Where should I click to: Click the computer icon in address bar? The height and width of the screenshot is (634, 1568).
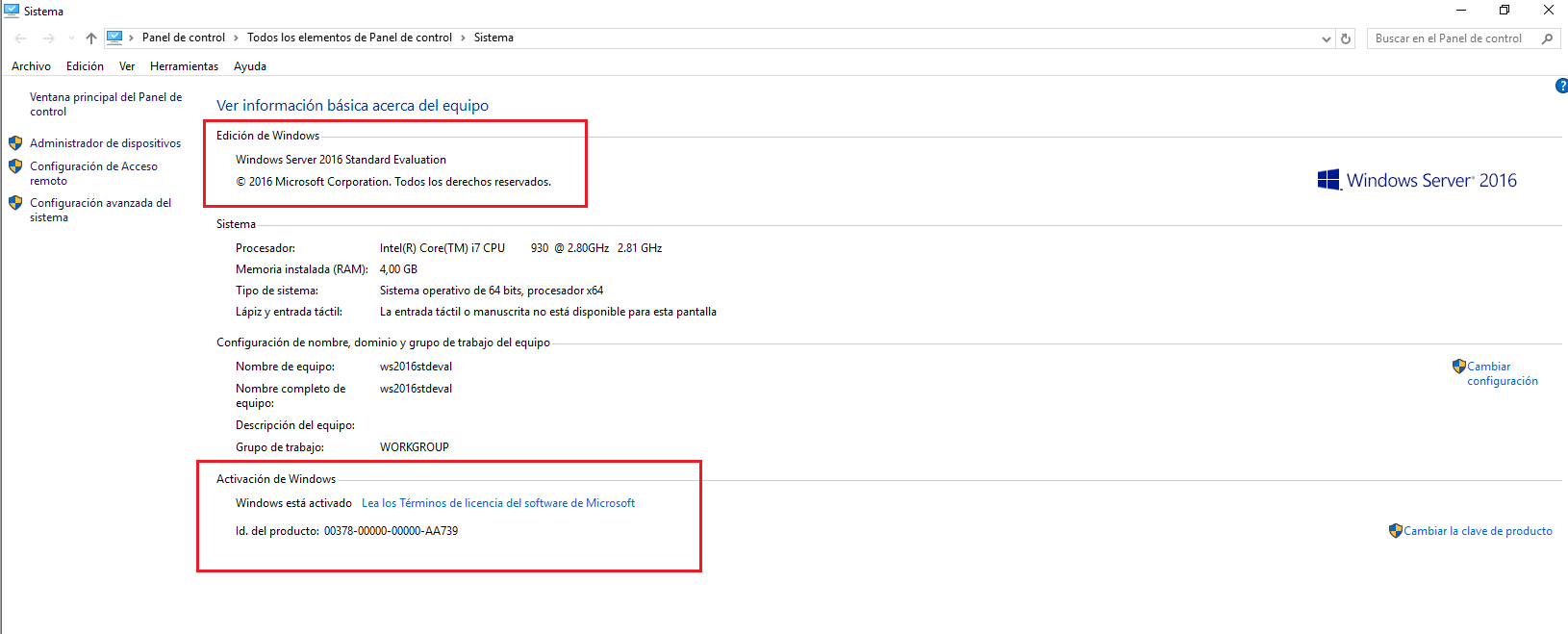pyautogui.click(x=114, y=38)
